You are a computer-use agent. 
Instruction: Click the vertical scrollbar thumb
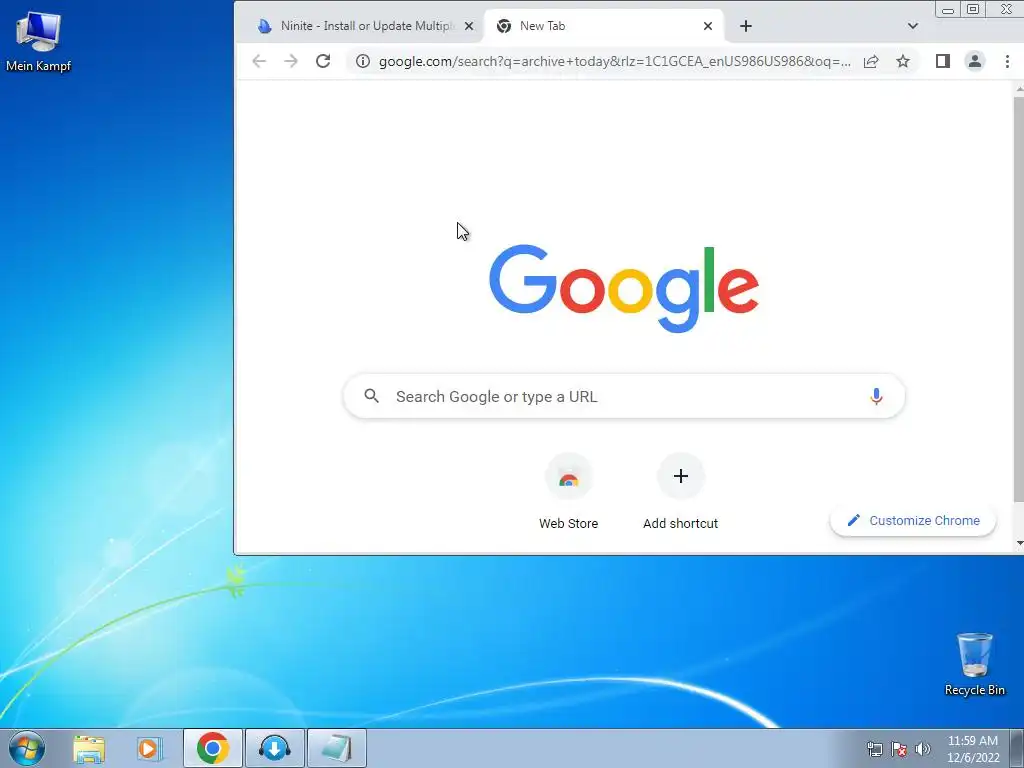tap(1019, 299)
